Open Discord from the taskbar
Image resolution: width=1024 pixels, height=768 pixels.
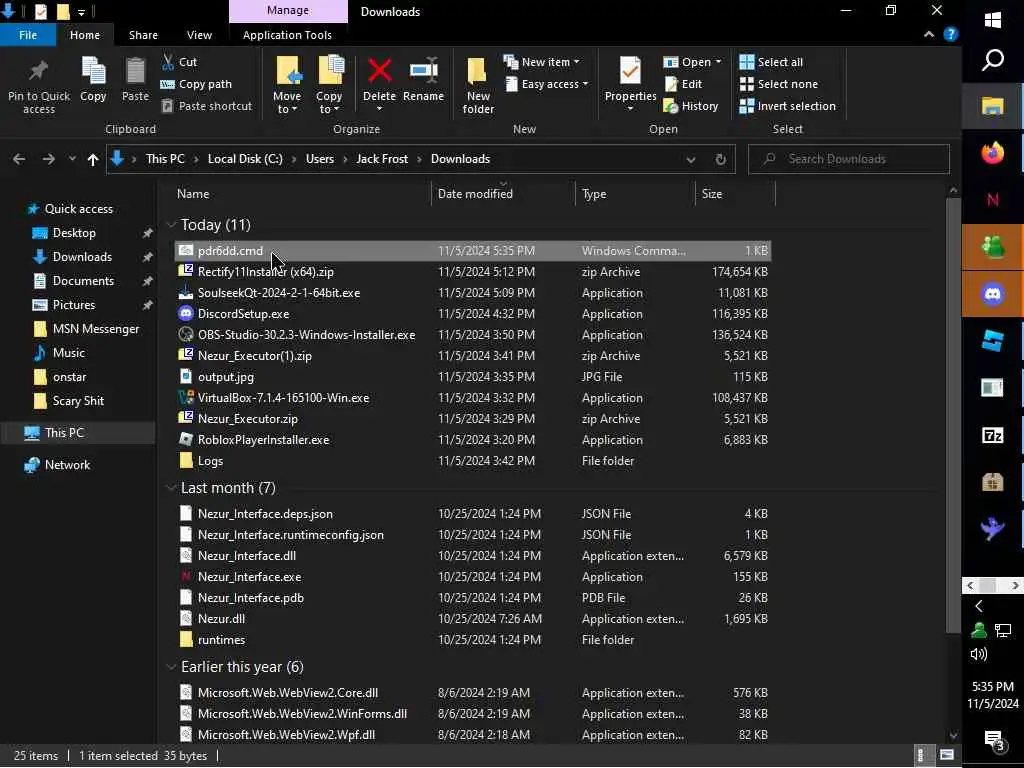pyautogui.click(x=992, y=294)
